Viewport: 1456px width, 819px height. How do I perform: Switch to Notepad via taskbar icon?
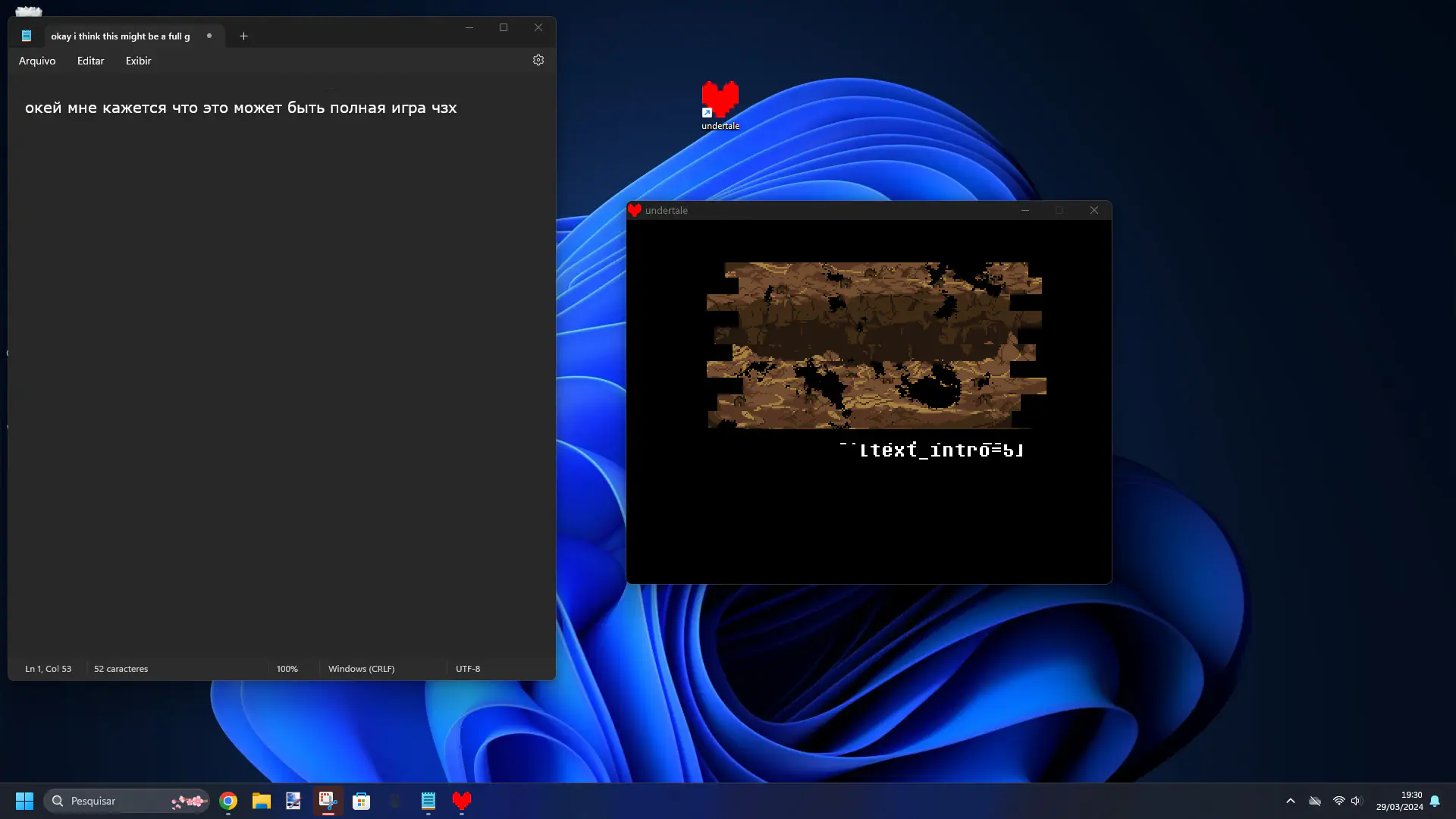click(428, 801)
